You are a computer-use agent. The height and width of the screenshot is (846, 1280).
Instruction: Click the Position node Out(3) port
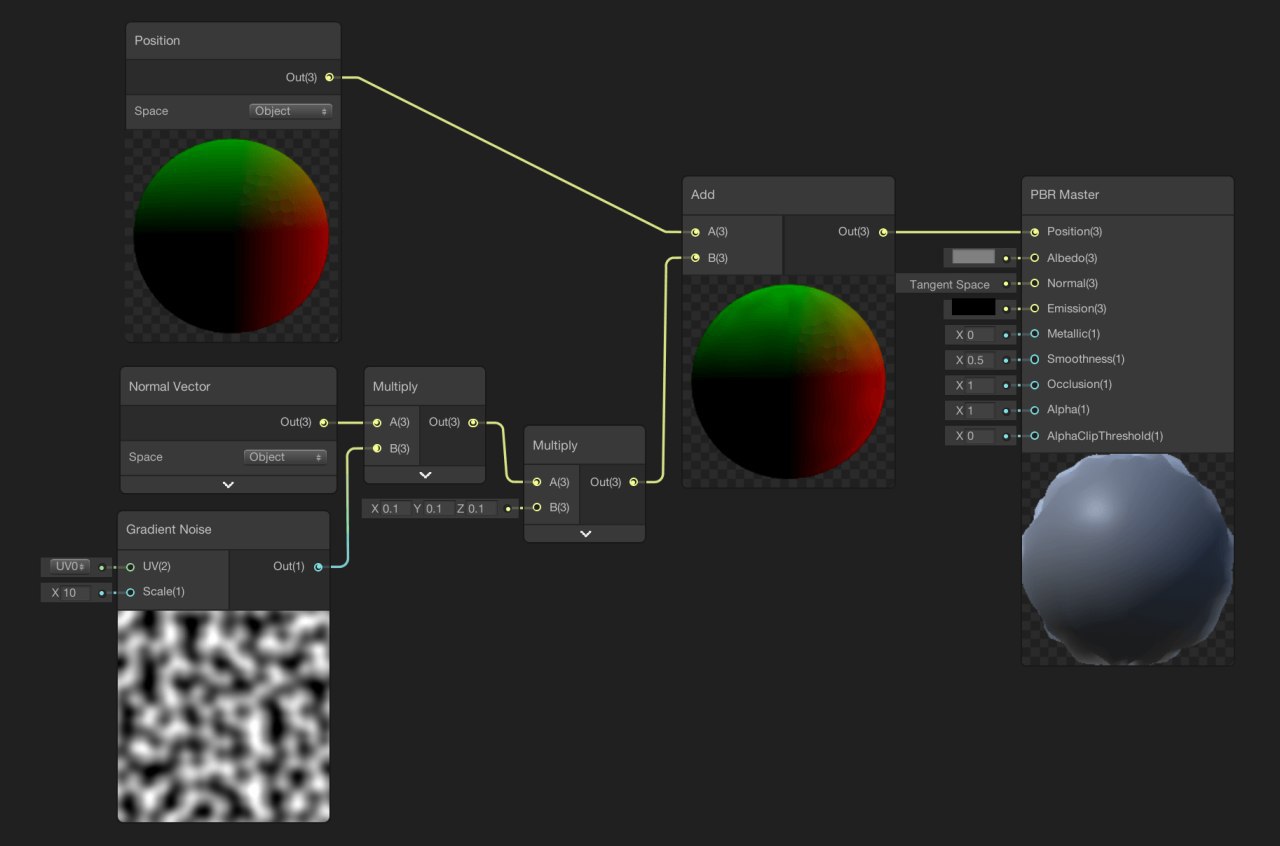(x=329, y=77)
